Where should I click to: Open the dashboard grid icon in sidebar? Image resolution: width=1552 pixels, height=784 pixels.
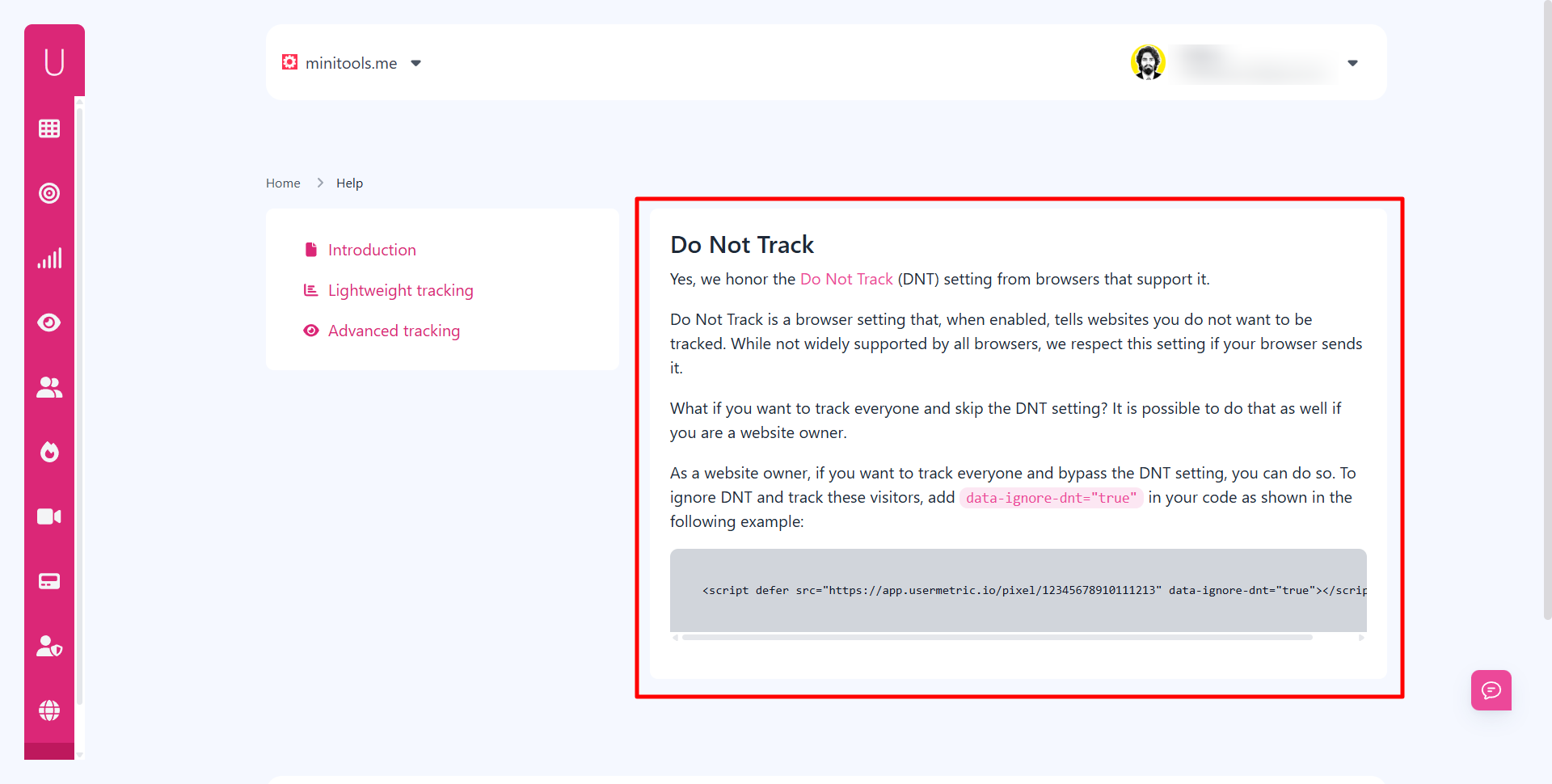(x=49, y=128)
